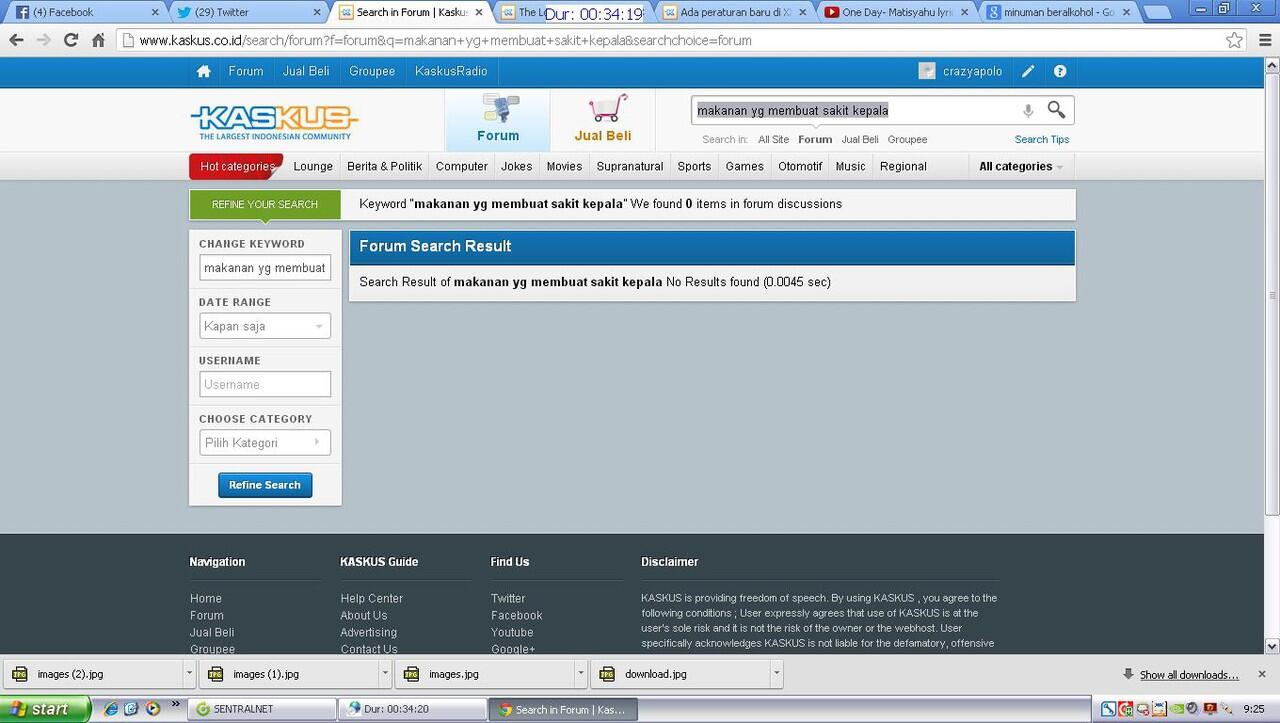Open KaskusRadio in top menu
Viewport: 1280px width, 723px height.
click(x=451, y=71)
